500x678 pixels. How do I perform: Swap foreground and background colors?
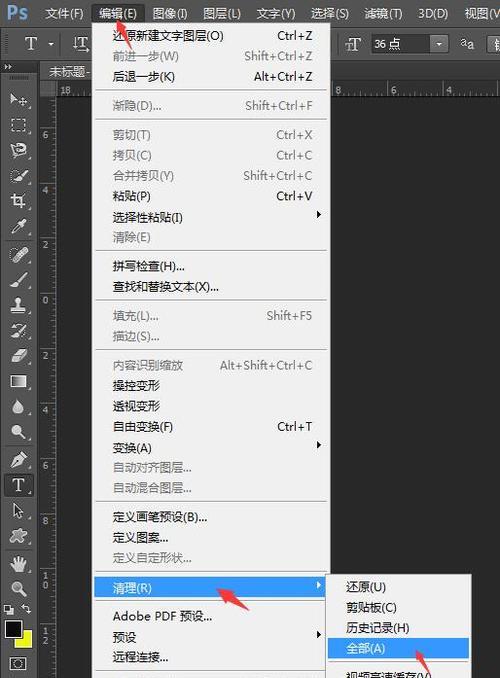(26, 609)
